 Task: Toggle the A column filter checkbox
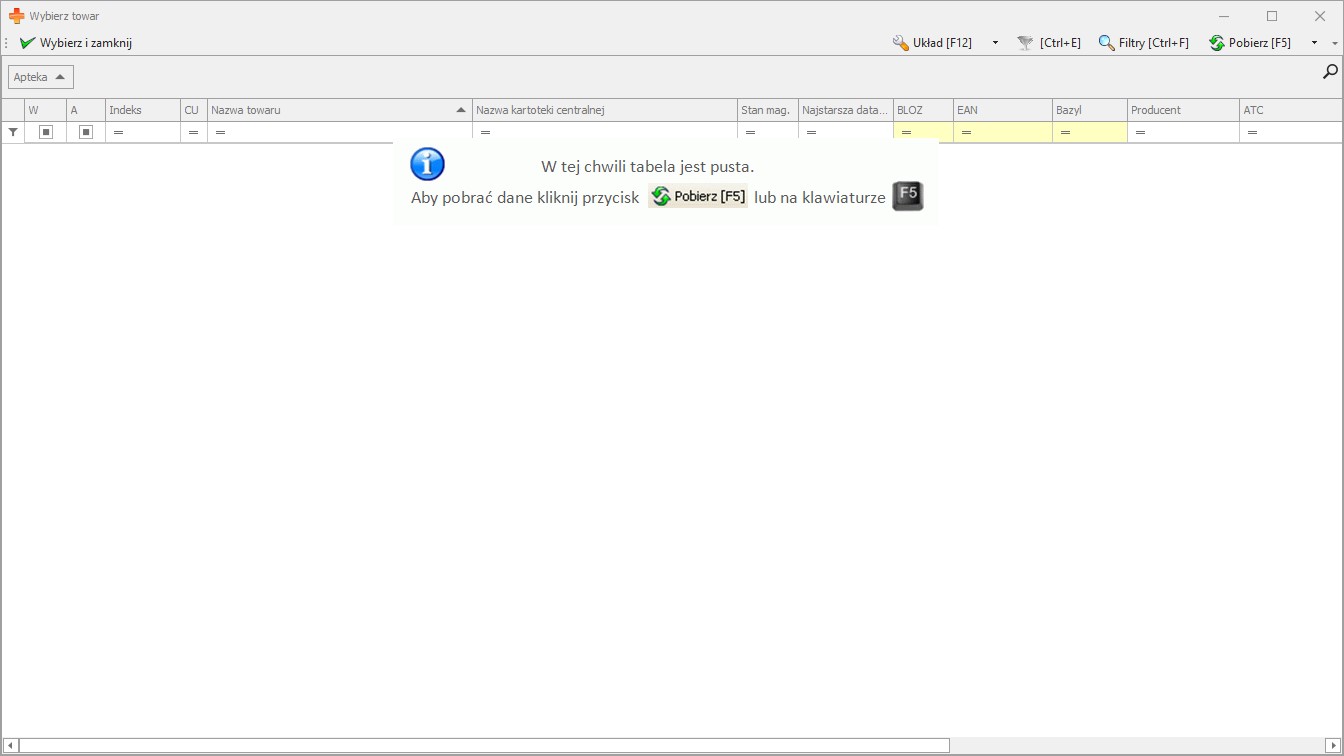pyautogui.click(x=86, y=132)
